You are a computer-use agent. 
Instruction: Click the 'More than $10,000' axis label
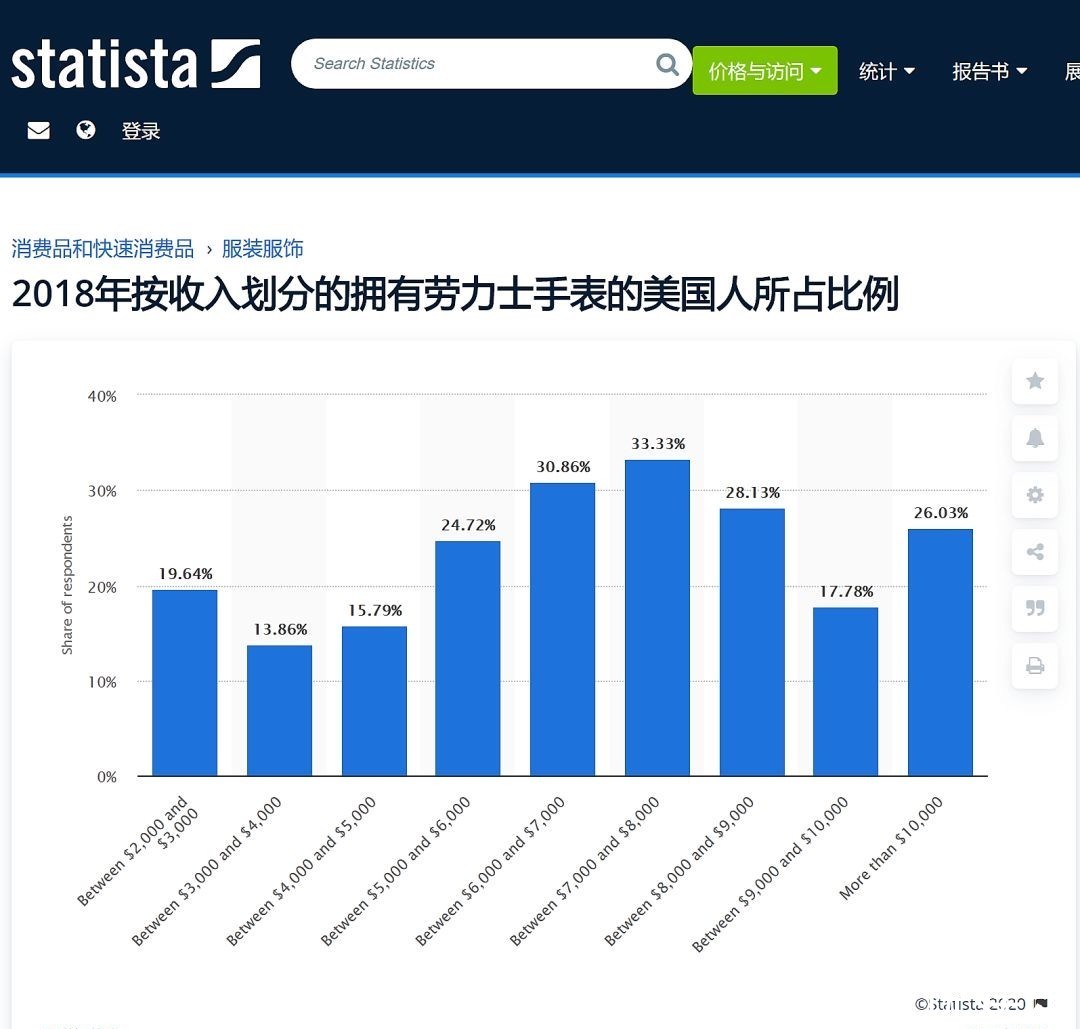coord(891,848)
